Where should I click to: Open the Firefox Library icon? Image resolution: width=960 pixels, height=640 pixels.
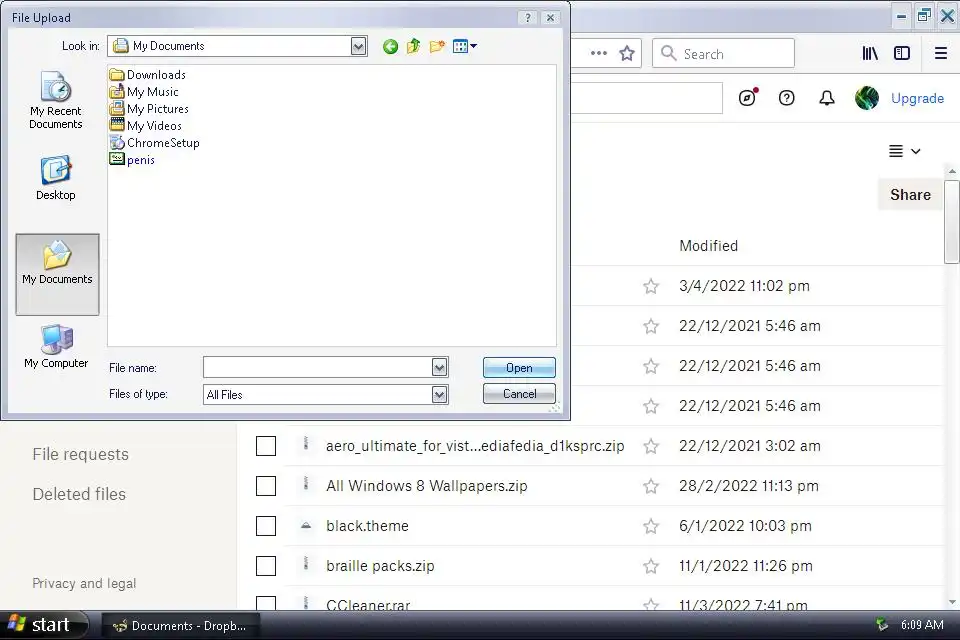(870, 53)
